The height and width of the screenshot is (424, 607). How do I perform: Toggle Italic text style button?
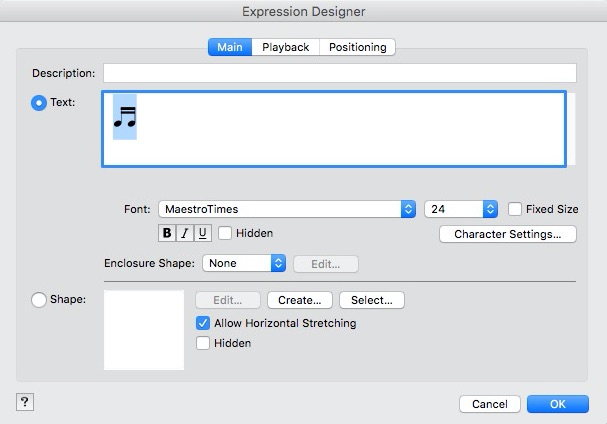coord(185,234)
